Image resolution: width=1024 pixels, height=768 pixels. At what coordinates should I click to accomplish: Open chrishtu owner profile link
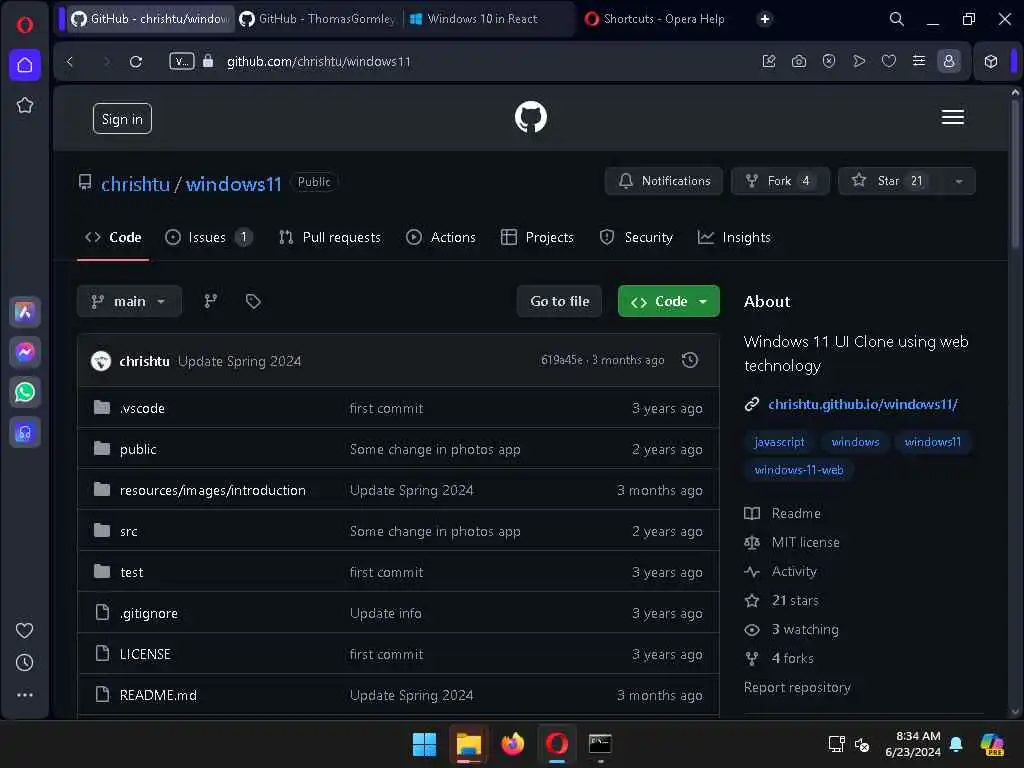tap(135, 184)
